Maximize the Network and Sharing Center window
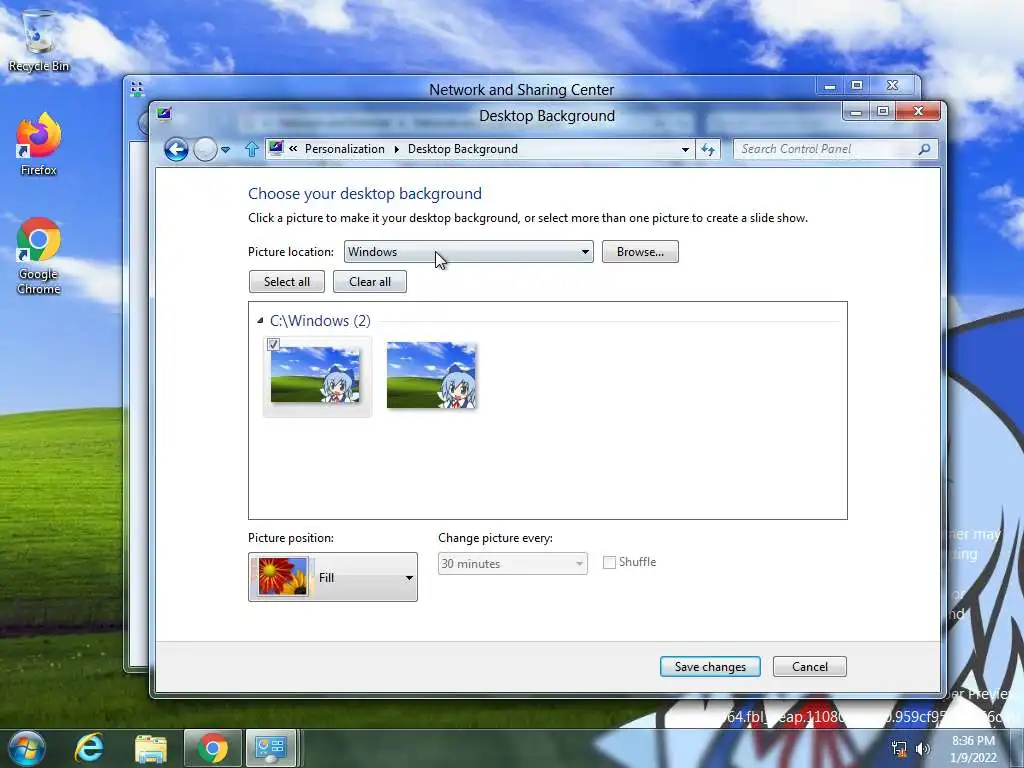Viewport: 1024px width, 768px height. (x=857, y=86)
